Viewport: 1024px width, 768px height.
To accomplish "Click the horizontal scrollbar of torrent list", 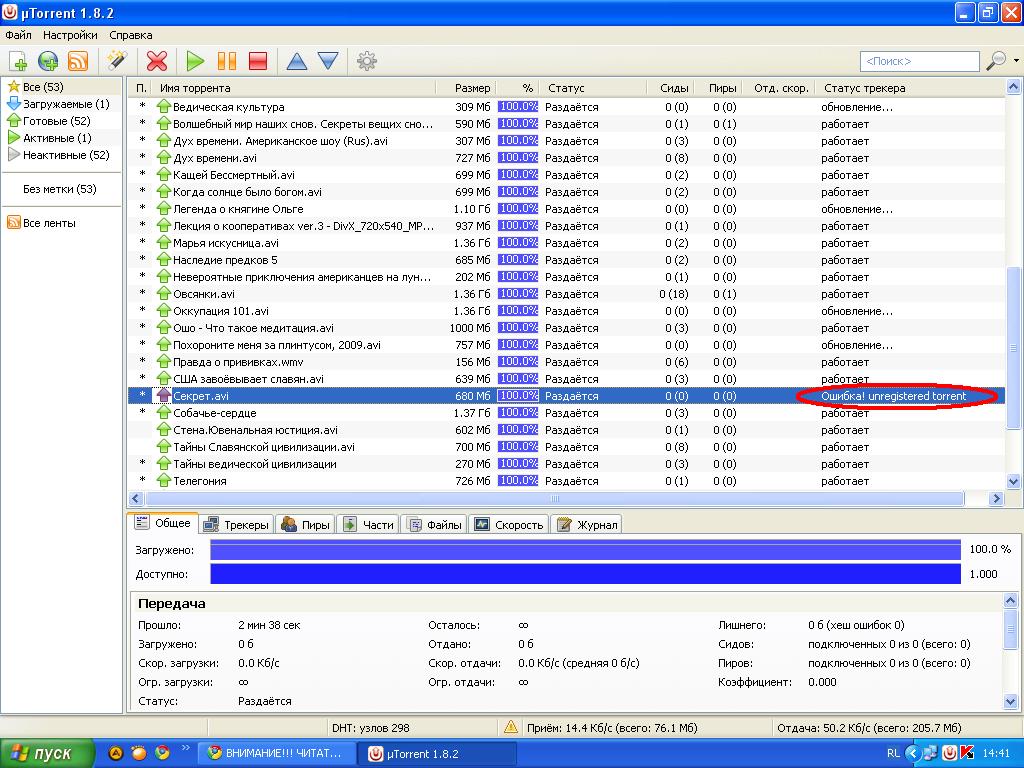I will tap(555, 499).
